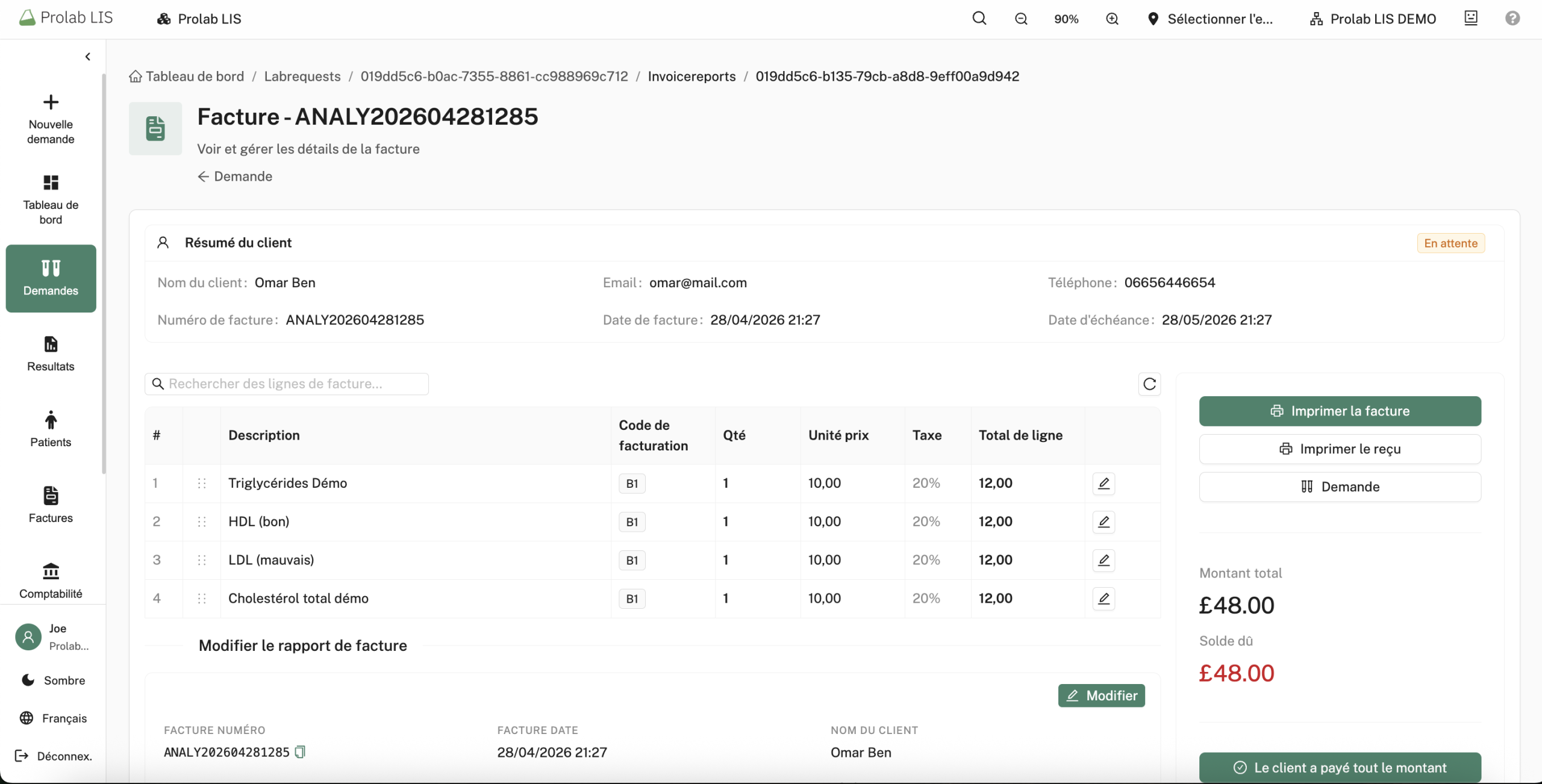Screen dimensions: 1542x784
Task: Click the Solde dû amount £48.00
Action: [1236, 673]
